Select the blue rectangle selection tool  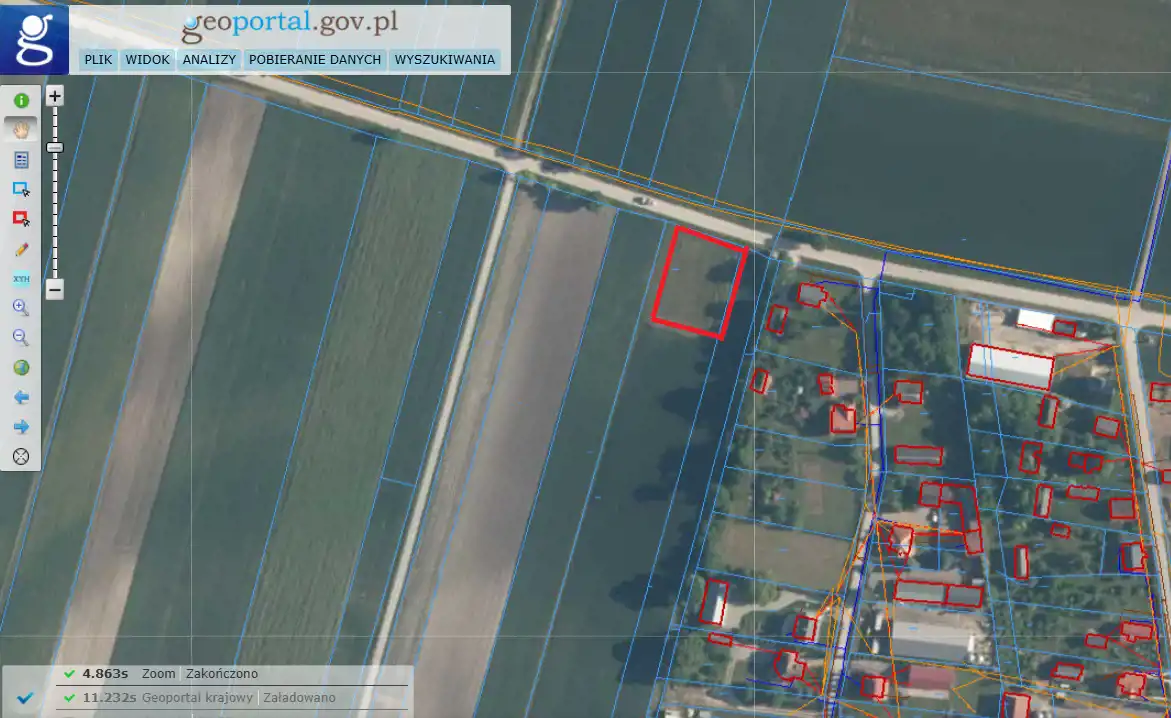[21, 189]
